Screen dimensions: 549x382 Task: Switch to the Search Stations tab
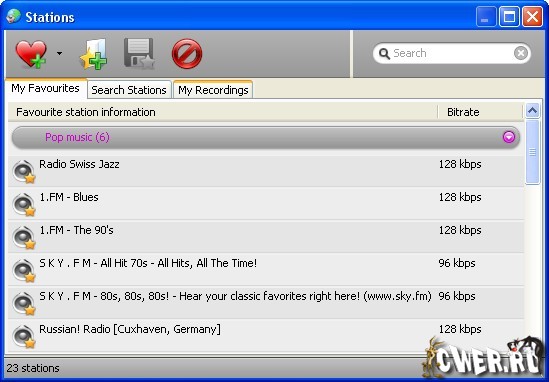click(x=129, y=90)
